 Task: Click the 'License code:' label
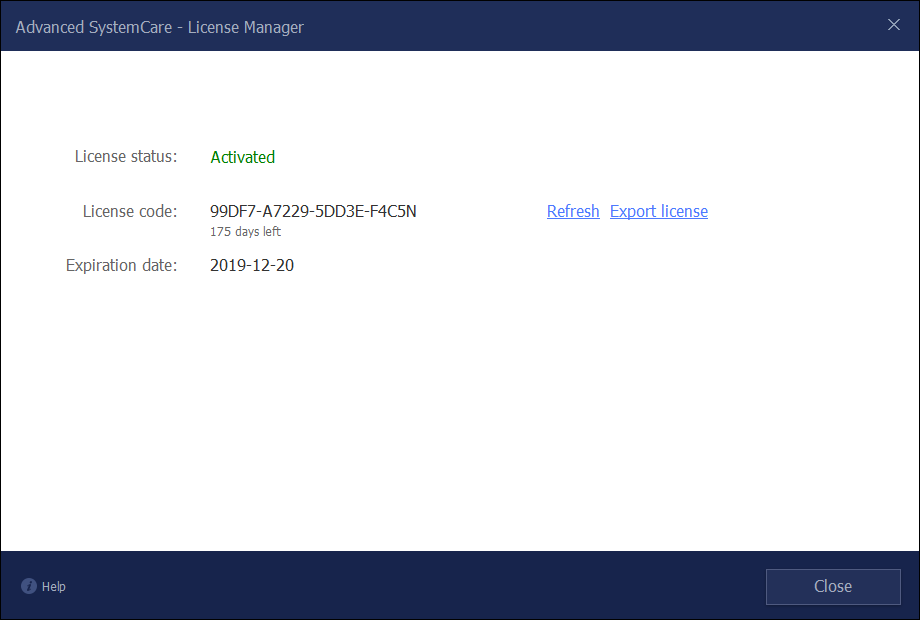coord(130,211)
